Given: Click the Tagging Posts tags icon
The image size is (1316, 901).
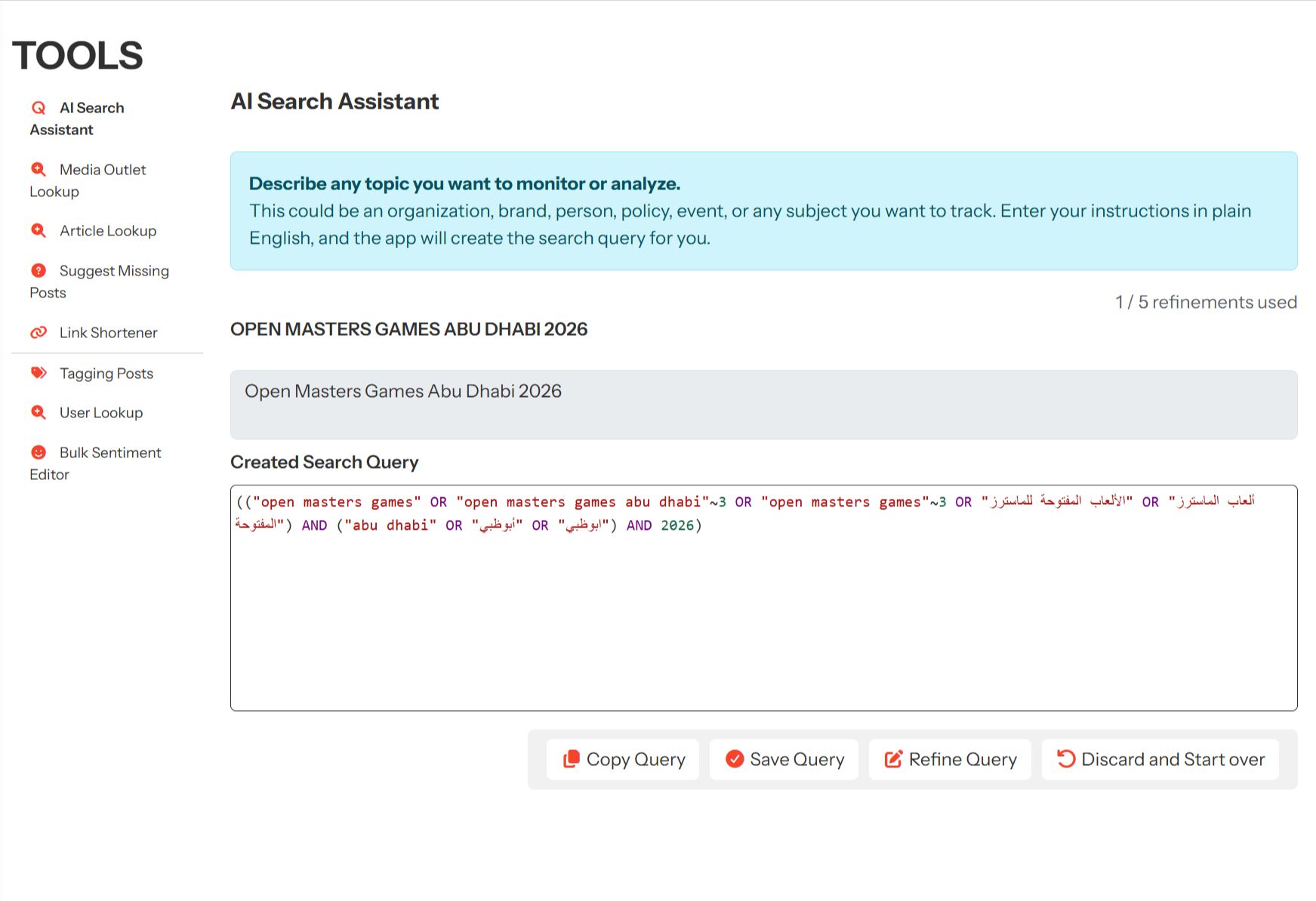Looking at the screenshot, I should 39,374.
